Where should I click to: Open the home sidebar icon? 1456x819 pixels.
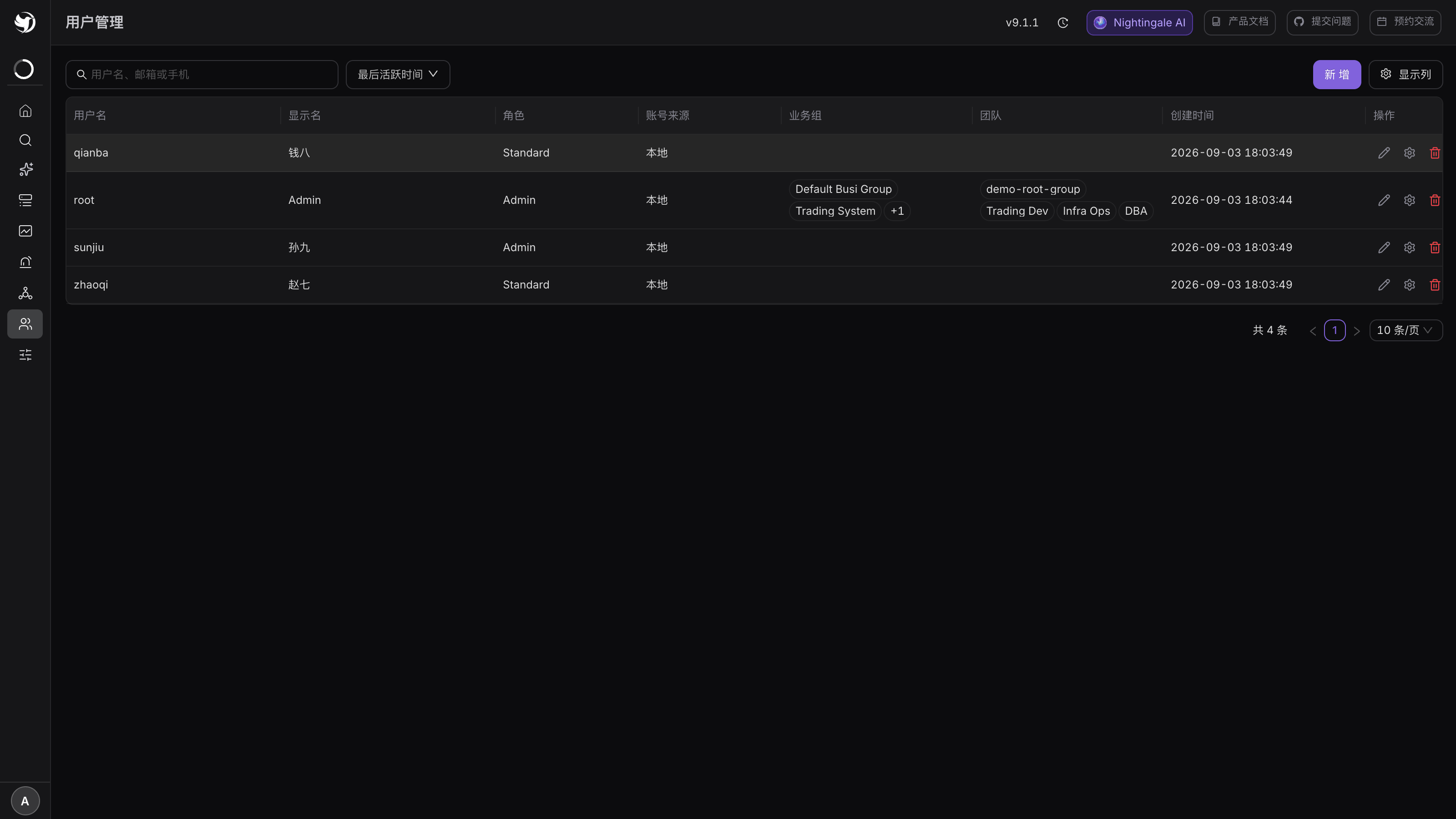(25, 111)
